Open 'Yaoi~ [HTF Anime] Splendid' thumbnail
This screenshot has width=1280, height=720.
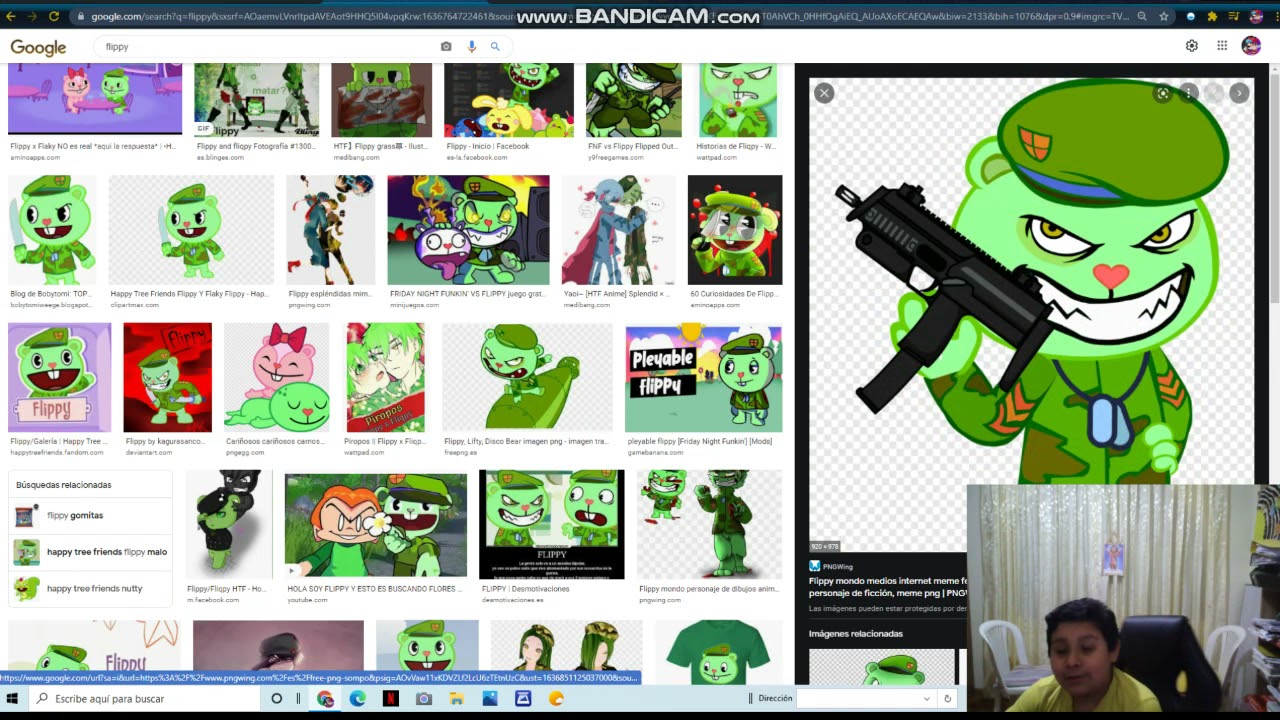(618, 230)
